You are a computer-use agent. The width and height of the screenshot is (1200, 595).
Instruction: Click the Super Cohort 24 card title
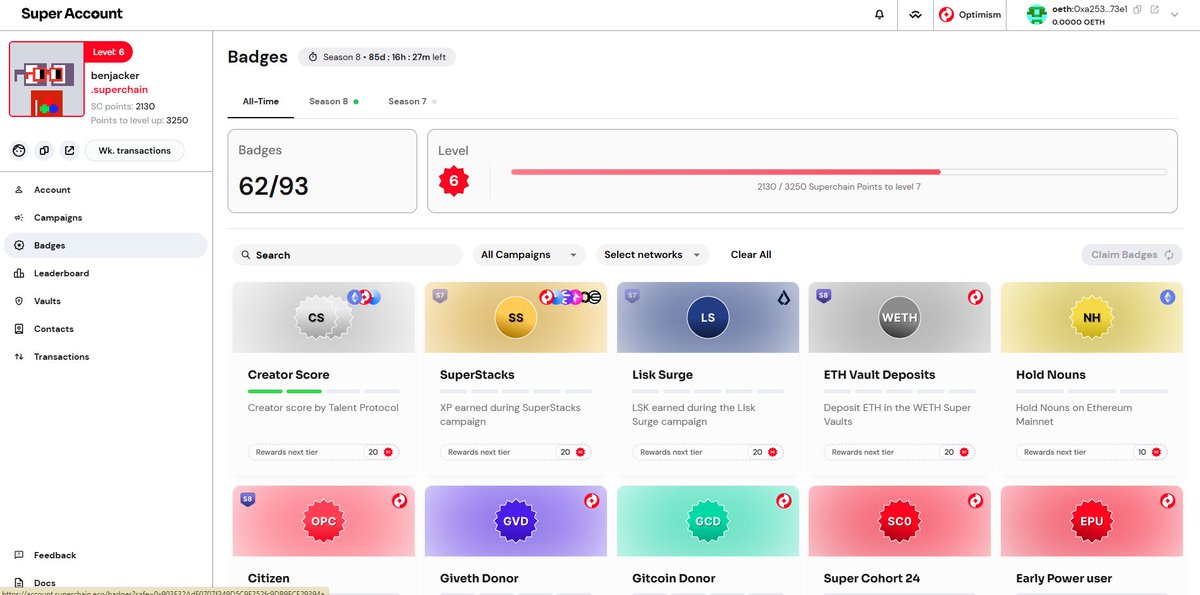[873, 578]
